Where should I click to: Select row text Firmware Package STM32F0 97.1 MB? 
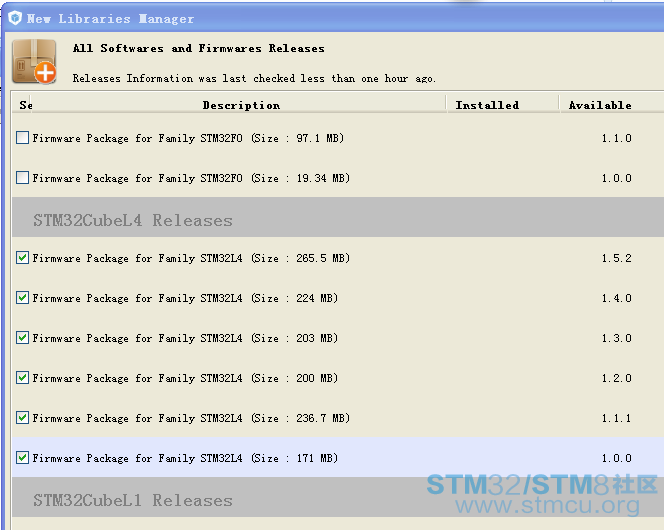188,138
